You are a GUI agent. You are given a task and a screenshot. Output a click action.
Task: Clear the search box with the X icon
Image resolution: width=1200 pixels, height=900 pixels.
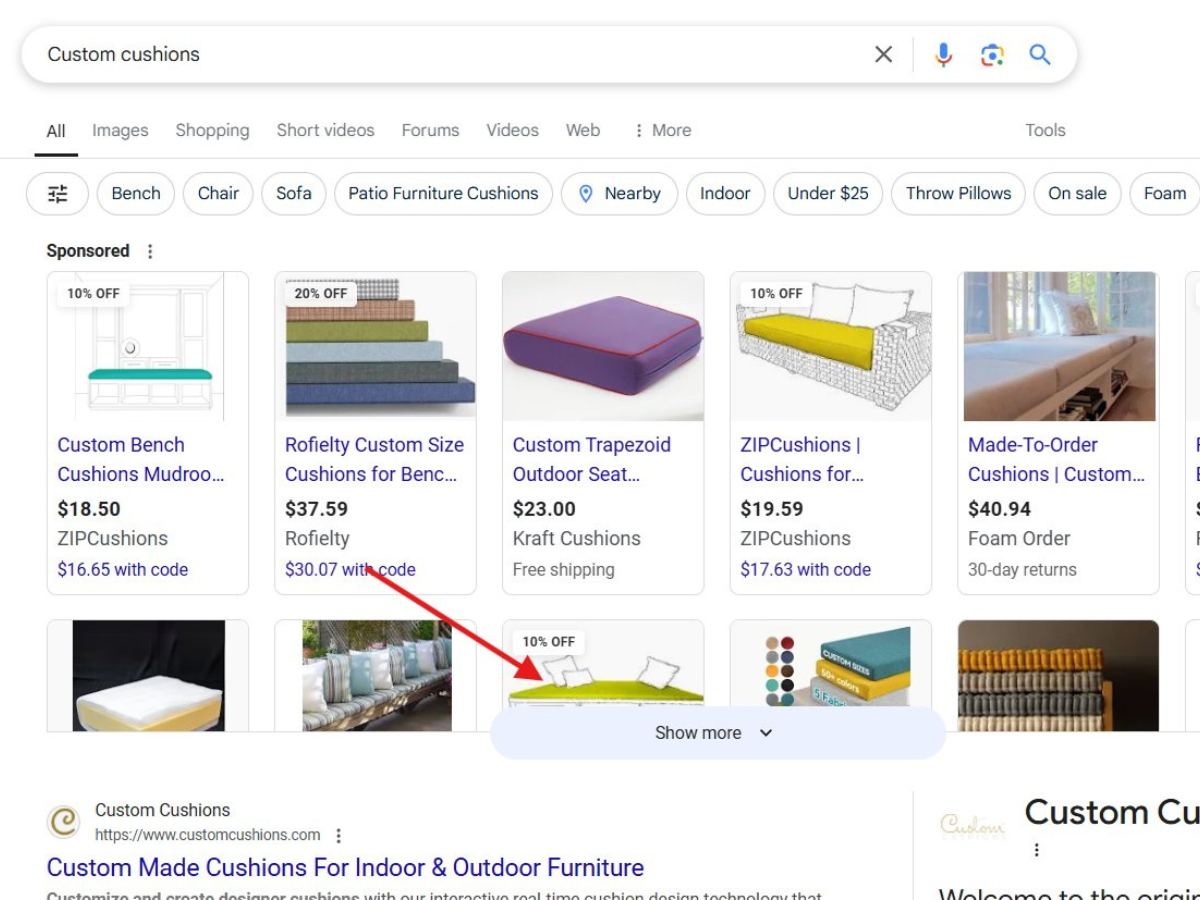click(x=883, y=55)
